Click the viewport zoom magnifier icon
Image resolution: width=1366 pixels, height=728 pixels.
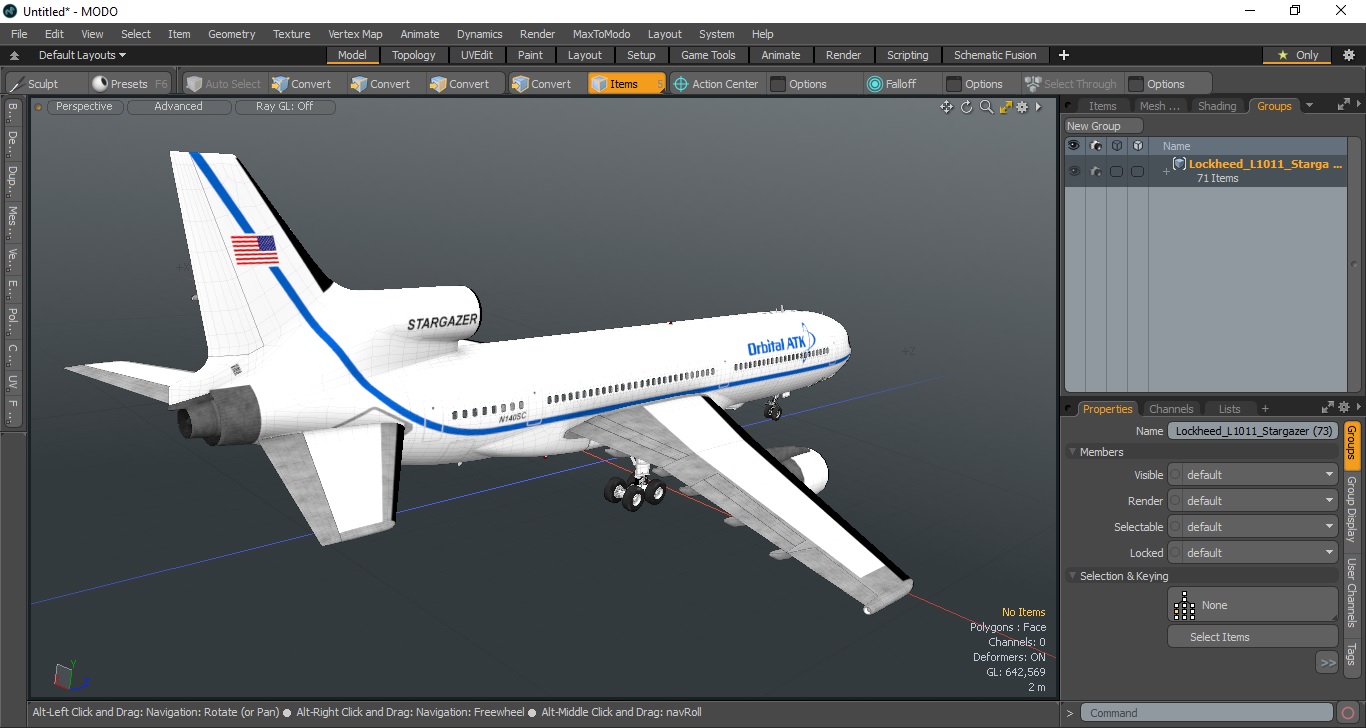(x=986, y=107)
